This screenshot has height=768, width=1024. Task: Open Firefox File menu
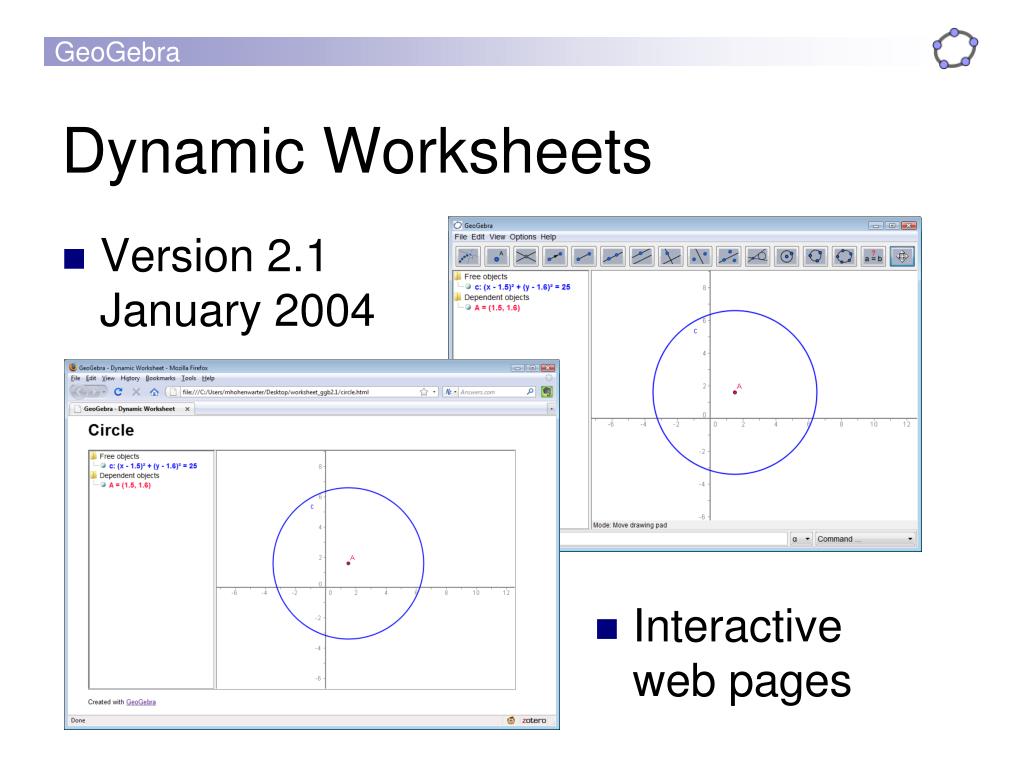(75, 378)
